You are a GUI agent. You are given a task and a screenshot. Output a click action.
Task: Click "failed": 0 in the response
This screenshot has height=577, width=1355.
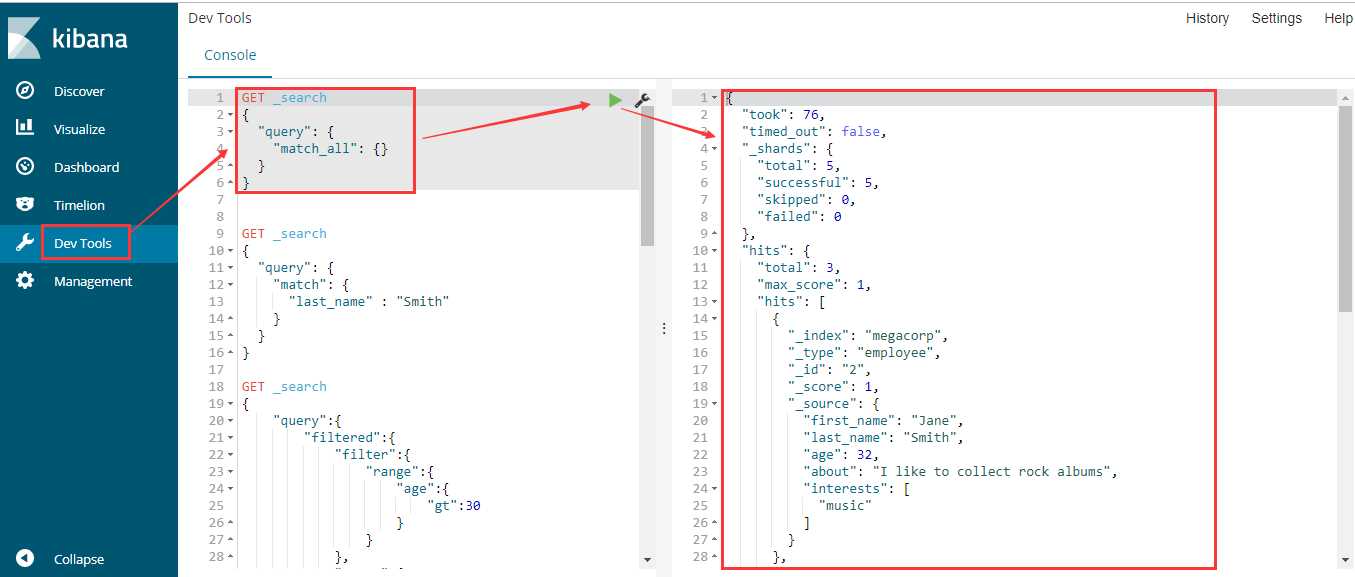click(x=799, y=217)
